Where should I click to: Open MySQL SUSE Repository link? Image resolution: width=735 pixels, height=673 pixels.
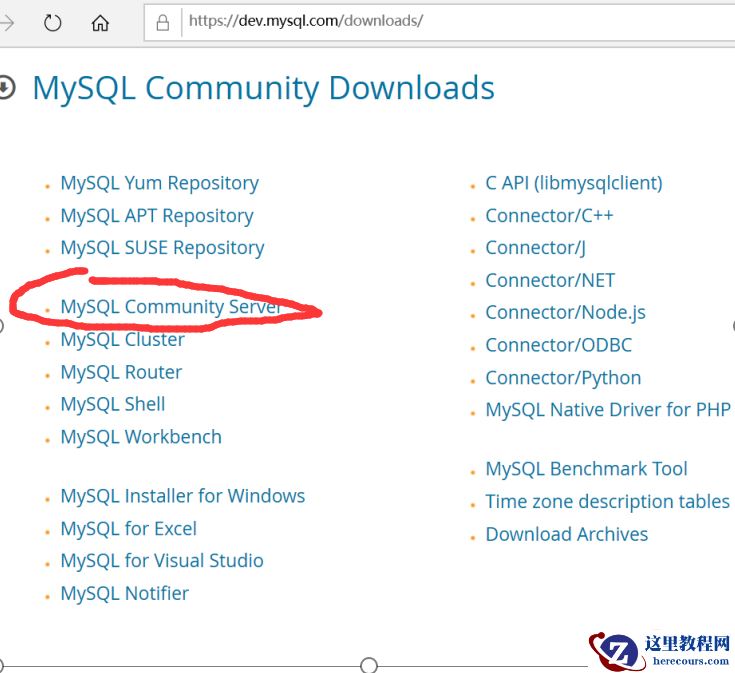162,248
